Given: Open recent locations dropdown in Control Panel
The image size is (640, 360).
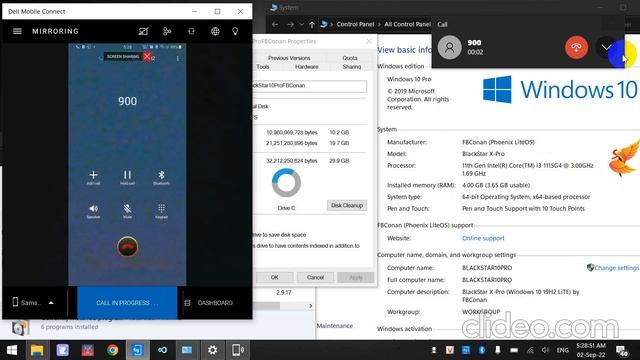Looking at the screenshot, I should (x=302, y=24).
